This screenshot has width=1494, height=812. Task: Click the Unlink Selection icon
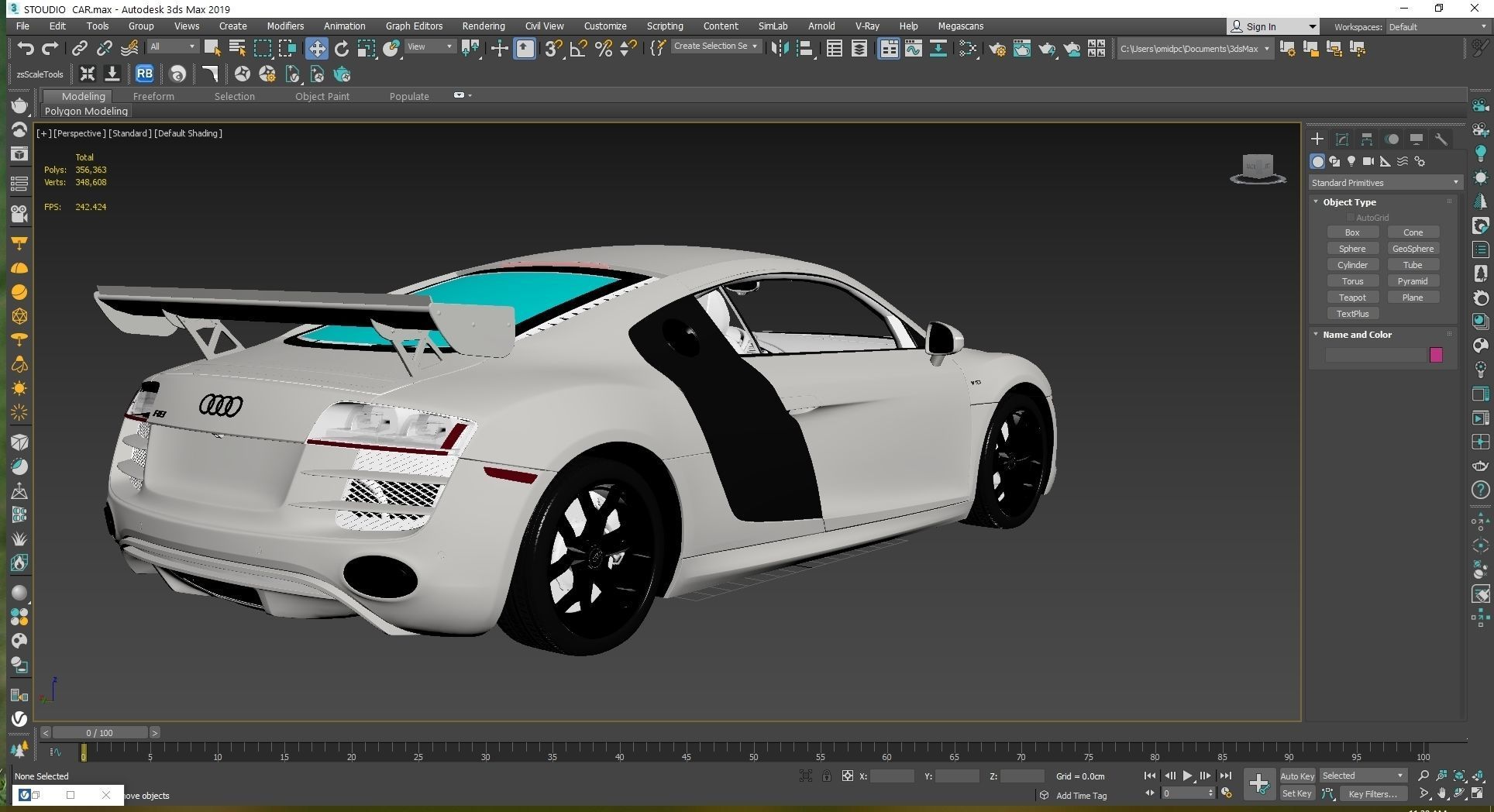104,49
